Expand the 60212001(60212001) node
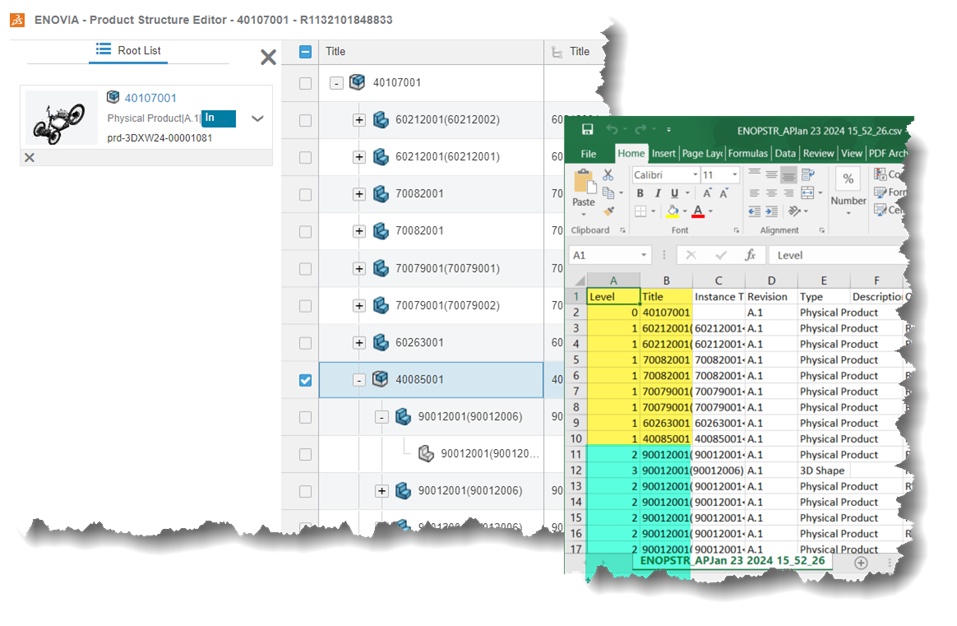The height and width of the screenshot is (626, 957). click(359, 157)
